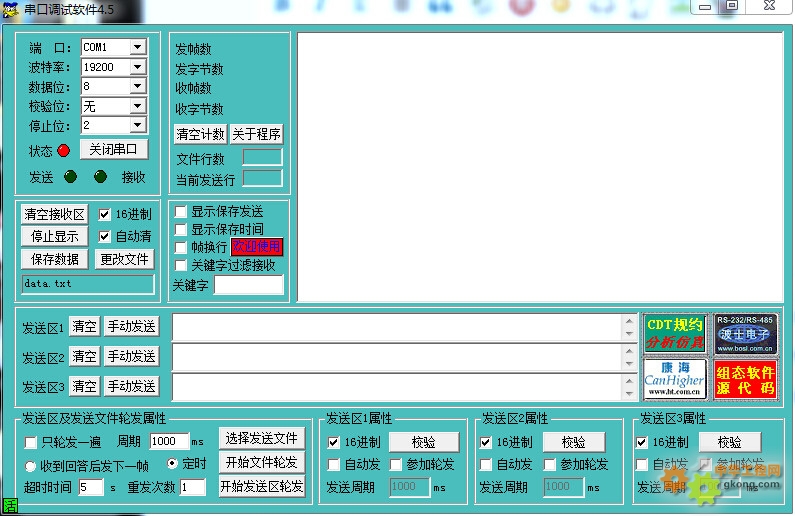Select the 定时 radio button
Image resolution: width=795 pixels, height=516 pixels.
tap(172, 463)
